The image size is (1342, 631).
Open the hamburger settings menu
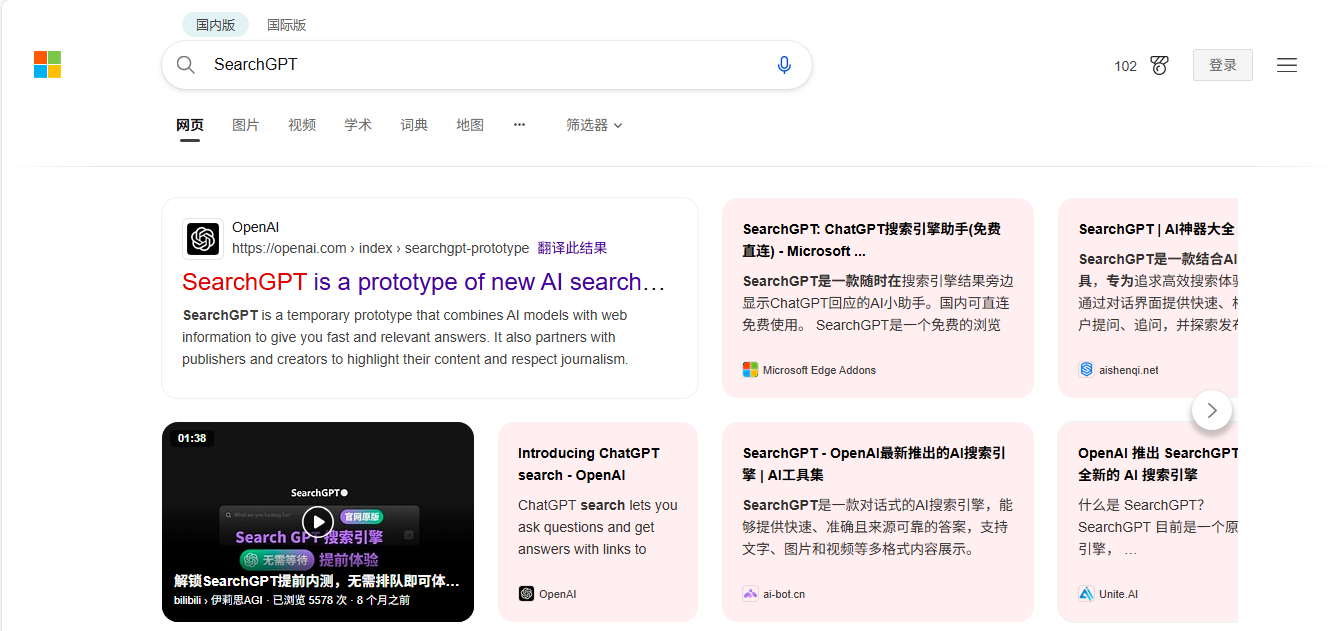(x=1287, y=65)
